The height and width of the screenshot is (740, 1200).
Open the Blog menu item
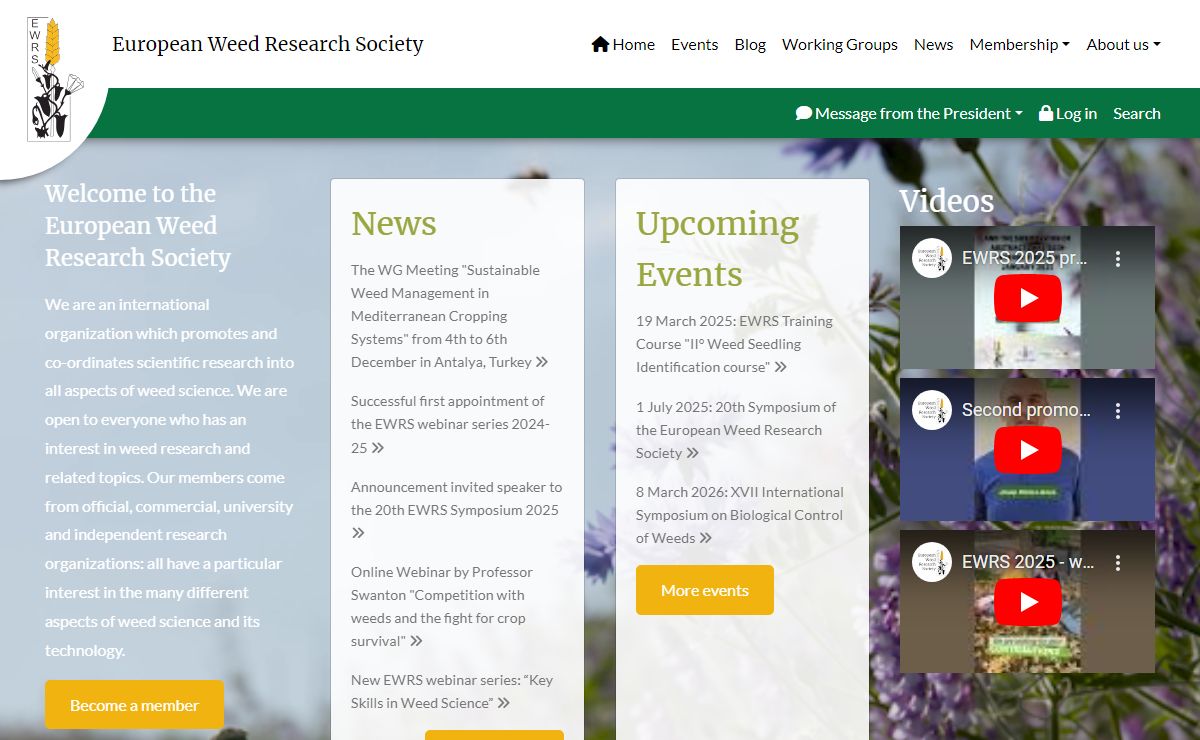click(750, 44)
